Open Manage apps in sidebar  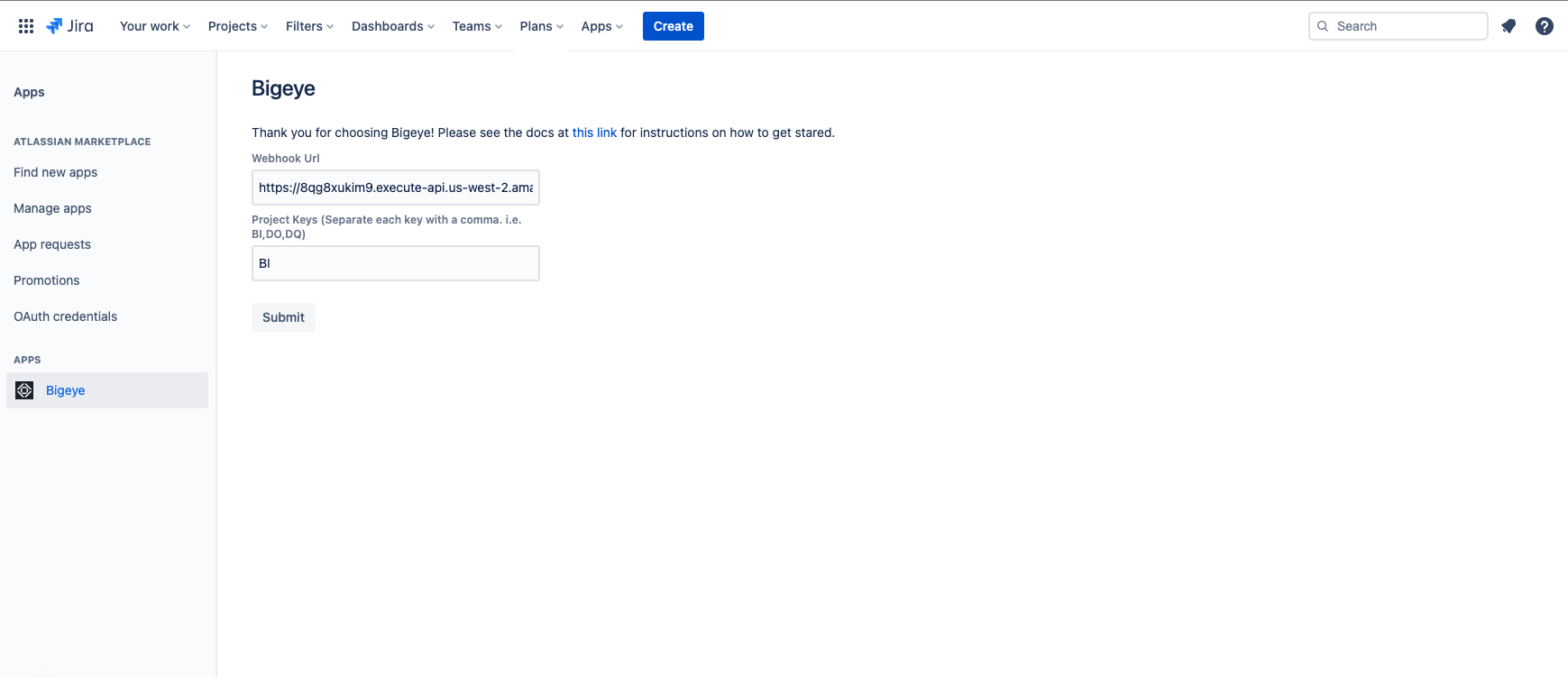[52, 208]
